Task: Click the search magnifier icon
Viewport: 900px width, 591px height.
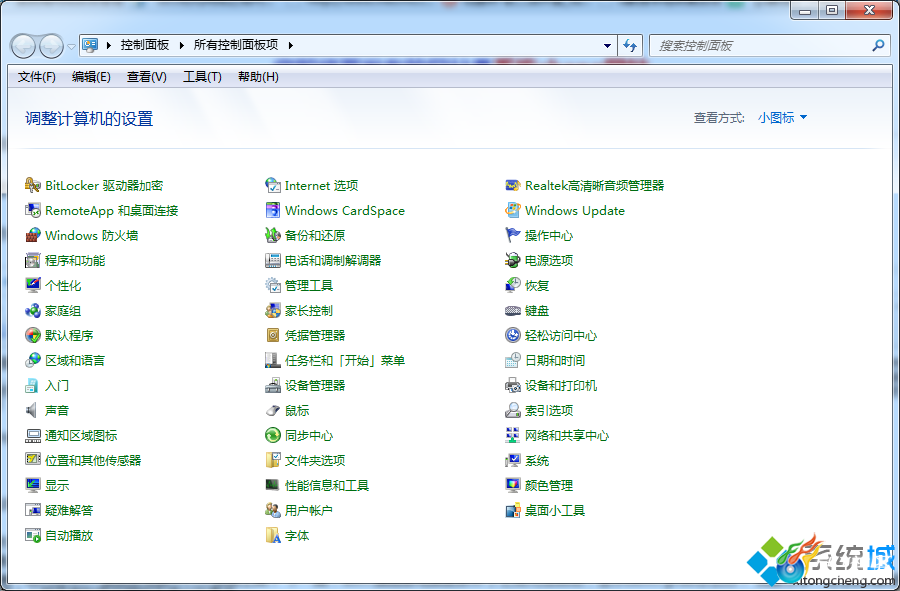Action: [878, 45]
